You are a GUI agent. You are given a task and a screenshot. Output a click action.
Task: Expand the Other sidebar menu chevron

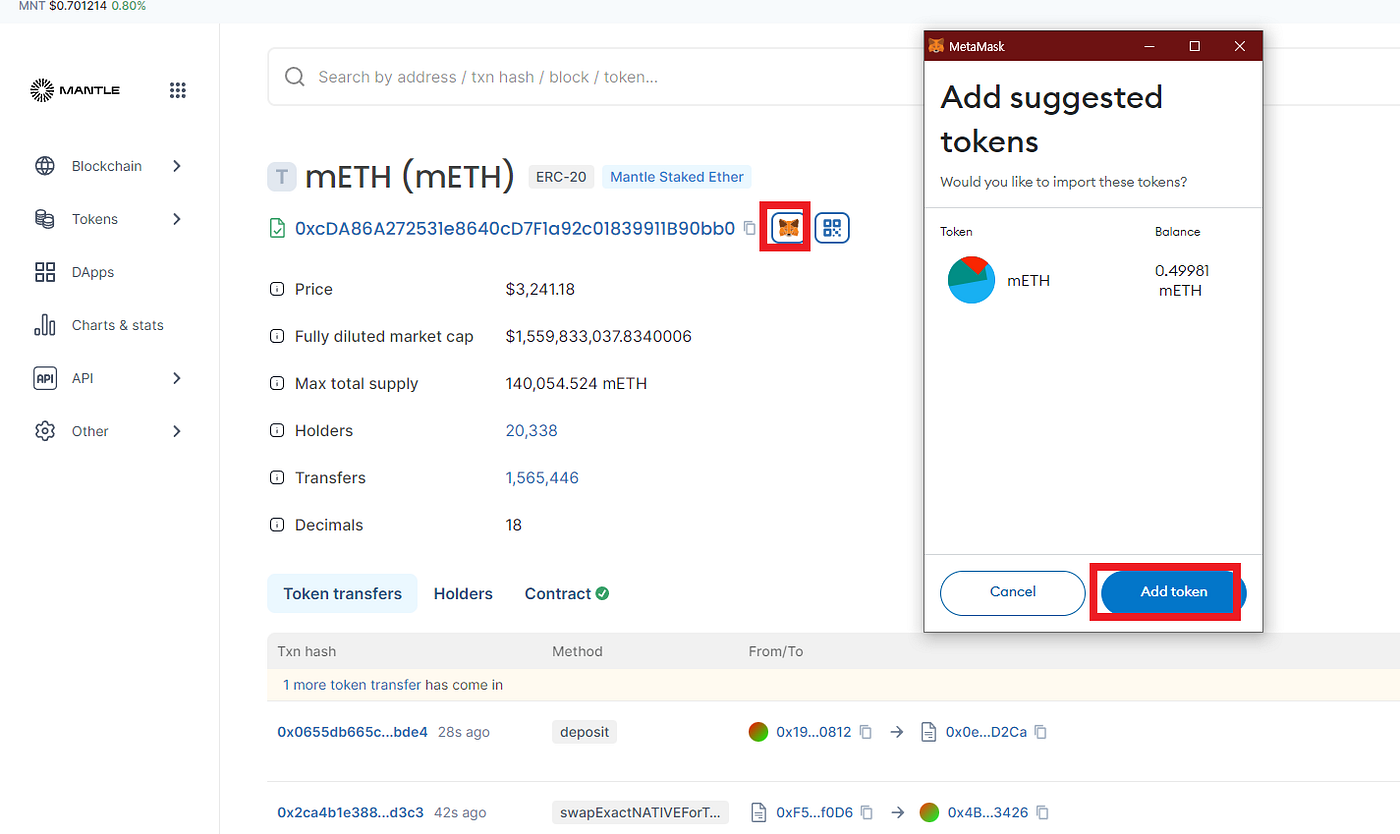[x=177, y=431]
